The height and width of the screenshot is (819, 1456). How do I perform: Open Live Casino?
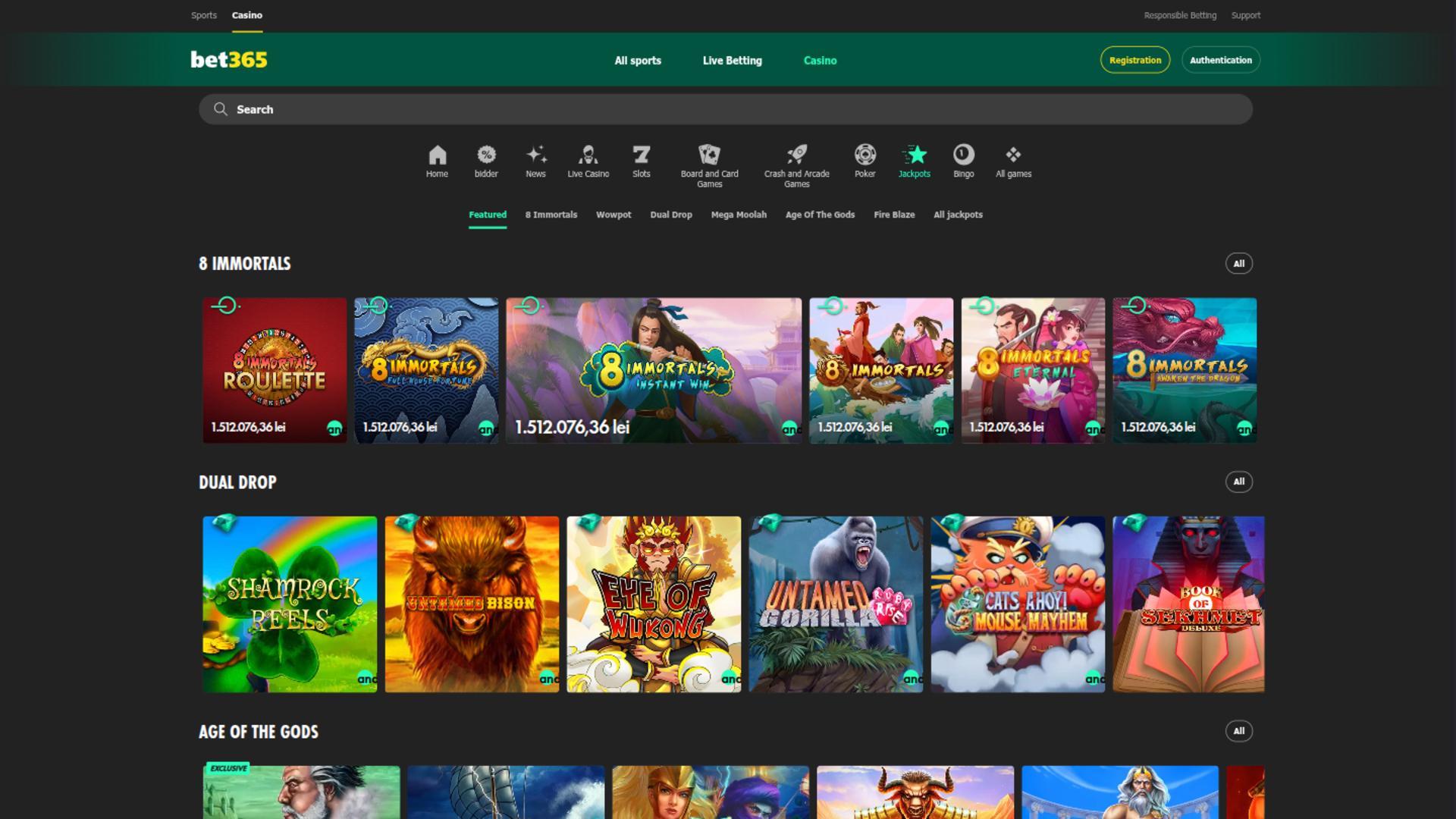click(x=588, y=161)
